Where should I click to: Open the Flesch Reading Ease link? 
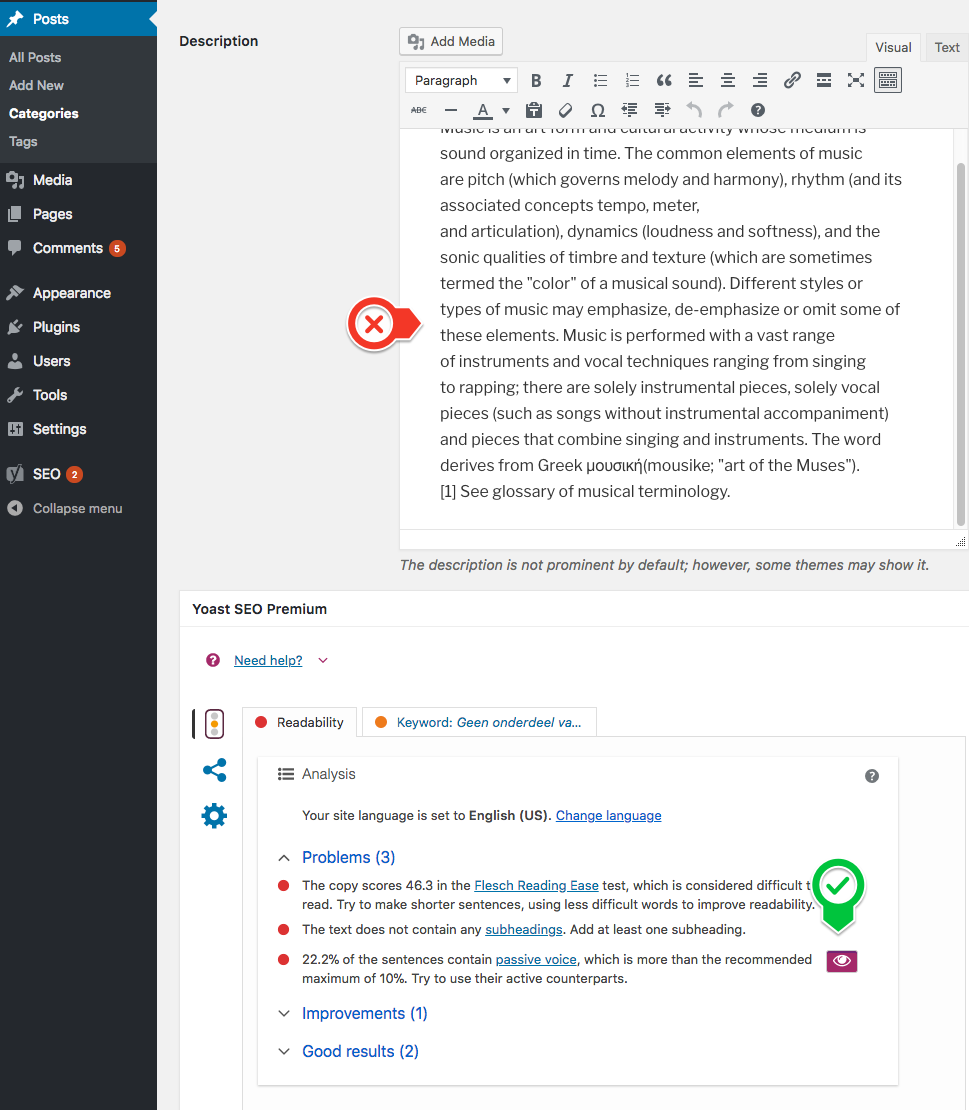pos(536,885)
